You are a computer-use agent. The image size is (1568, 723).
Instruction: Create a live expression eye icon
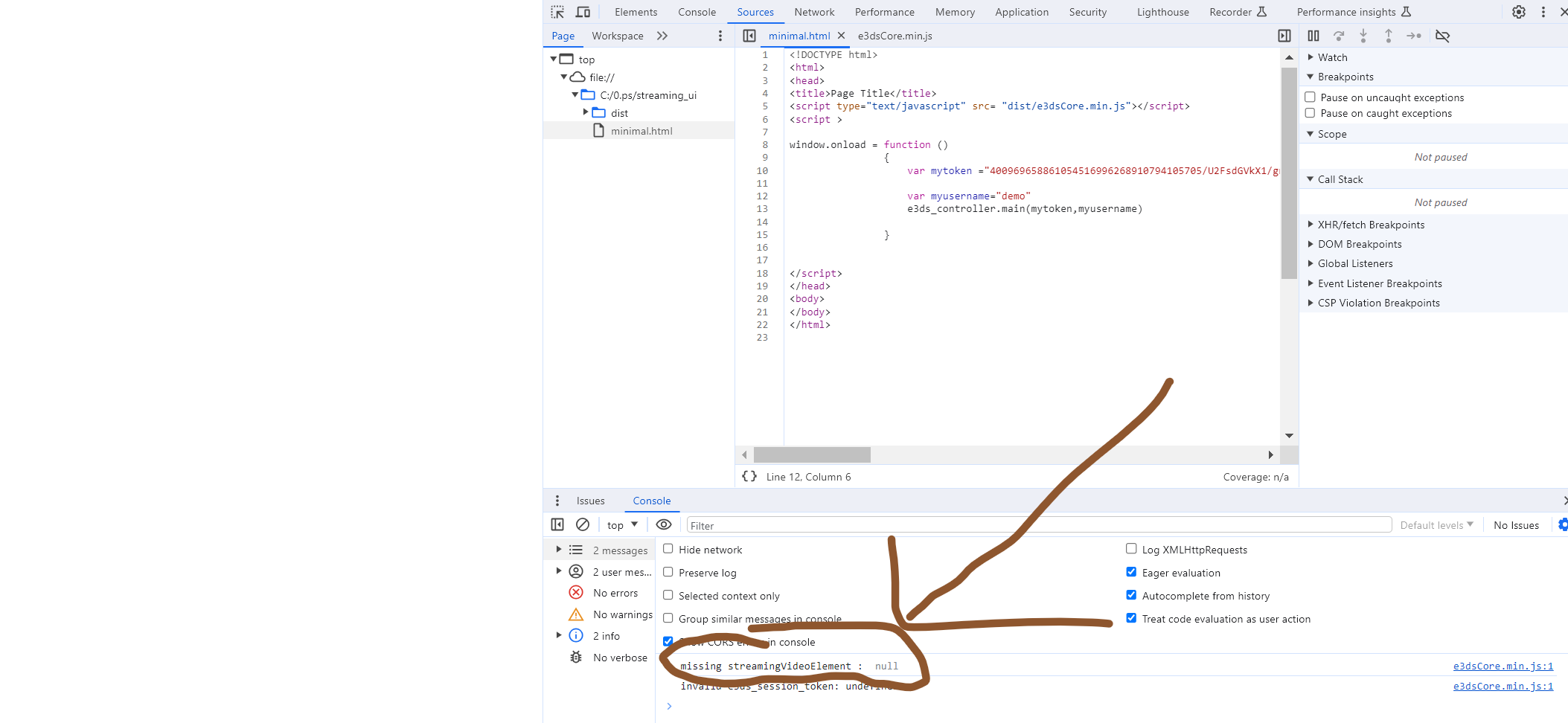point(664,524)
